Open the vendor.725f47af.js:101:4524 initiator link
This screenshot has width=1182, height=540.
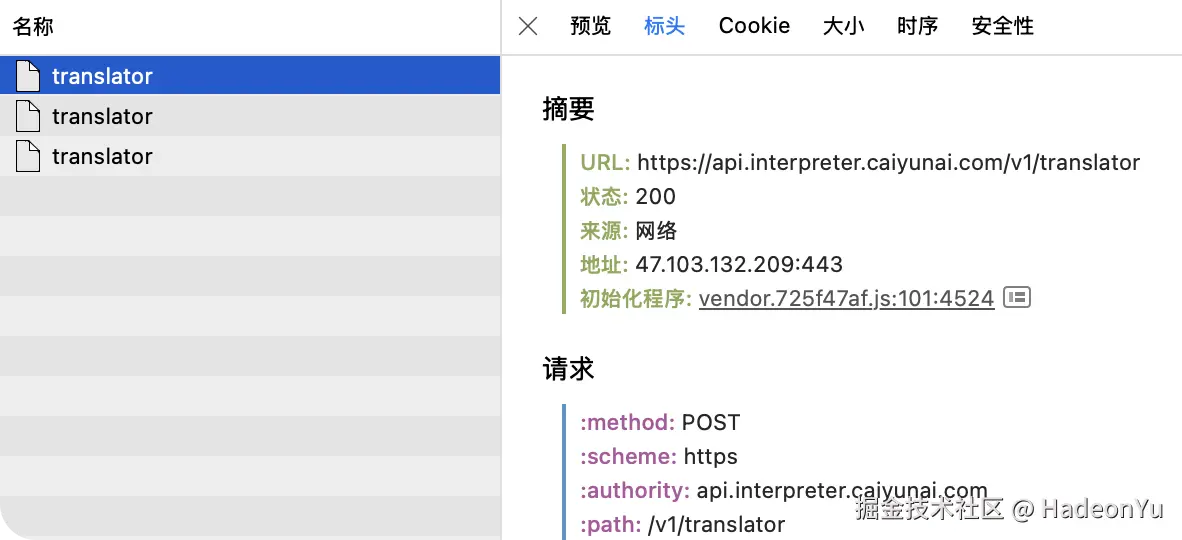tap(846, 298)
